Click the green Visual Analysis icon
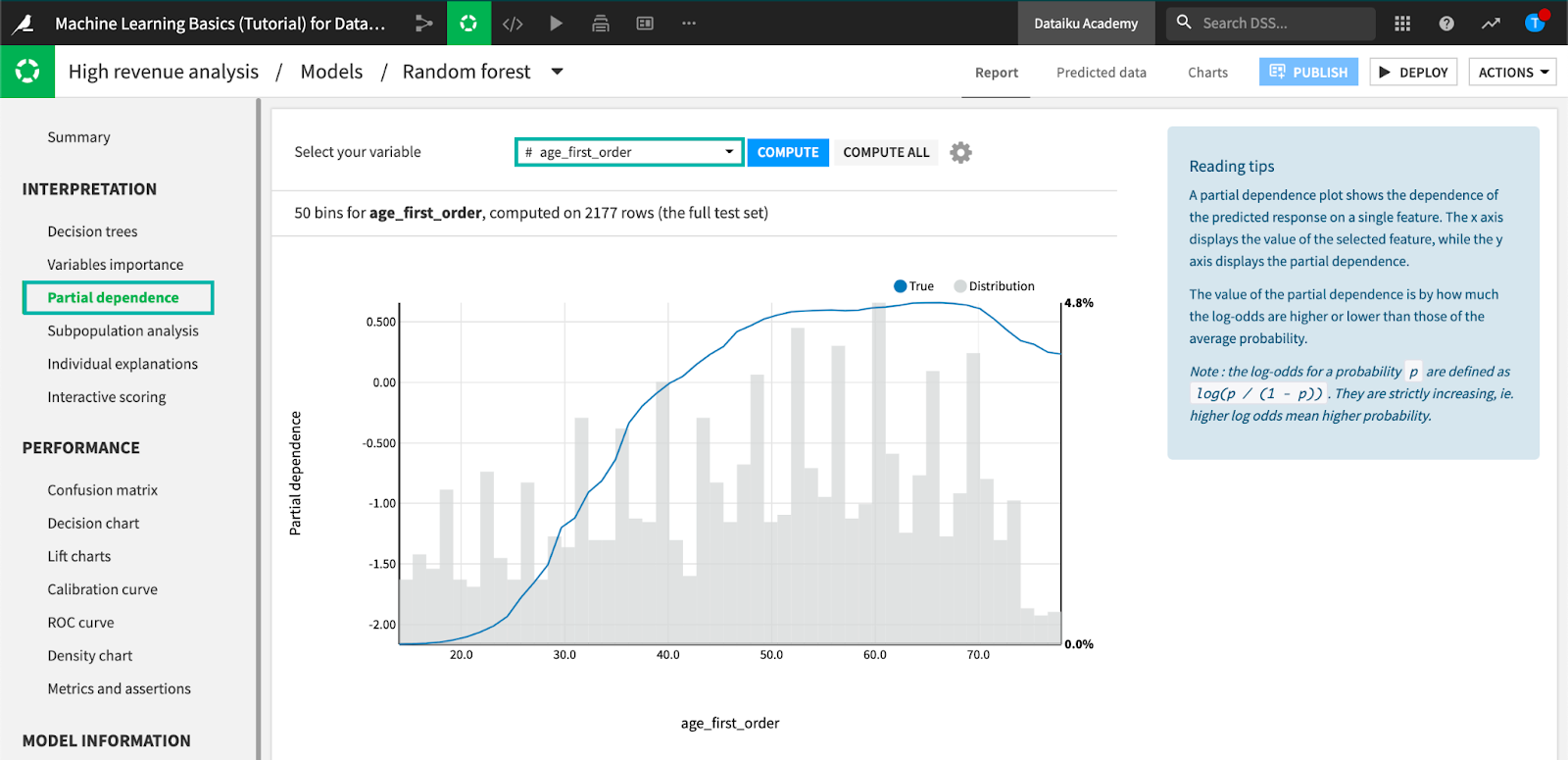The width and height of the screenshot is (1568, 760). (x=468, y=23)
